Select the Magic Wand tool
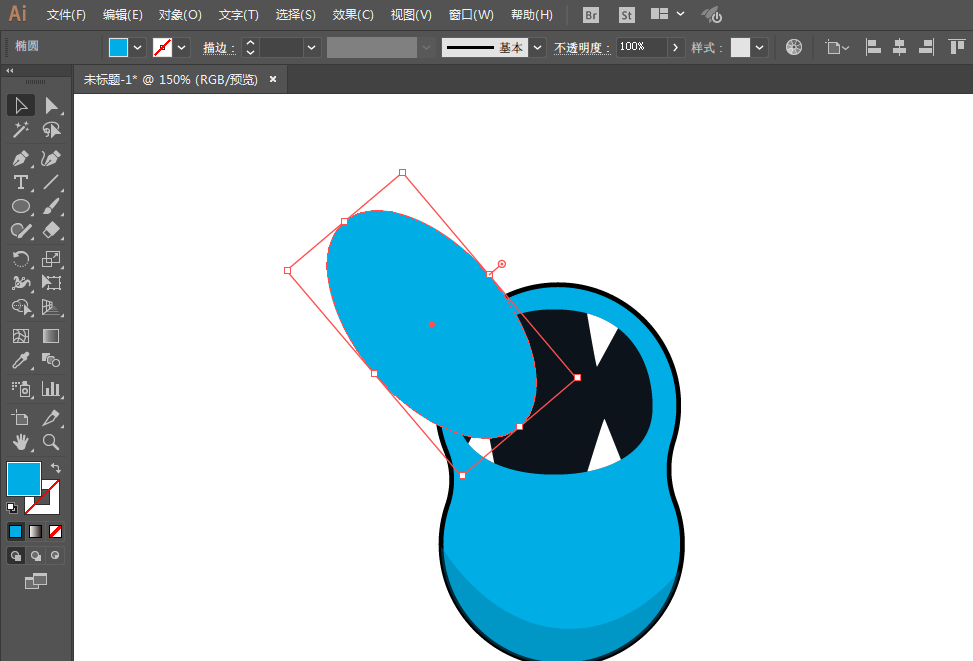This screenshot has height=661, width=973. [x=20, y=130]
